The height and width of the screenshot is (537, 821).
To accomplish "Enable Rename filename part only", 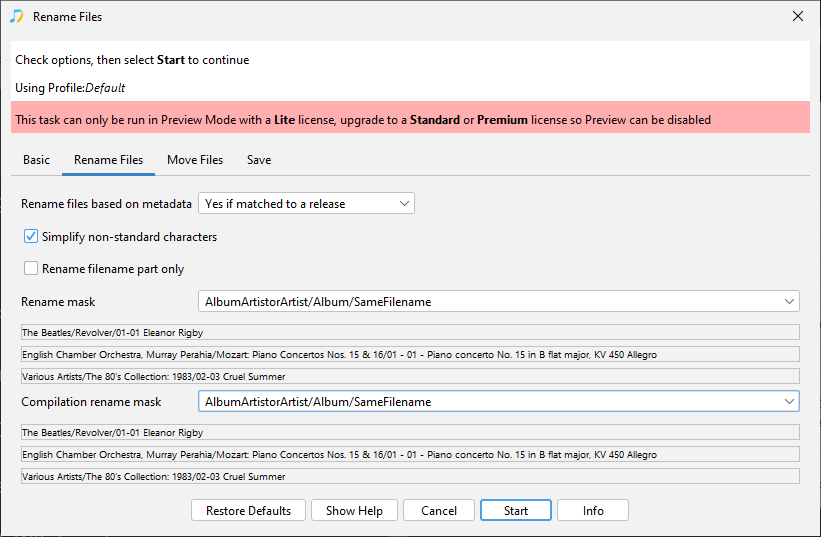I will coord(31,269).
